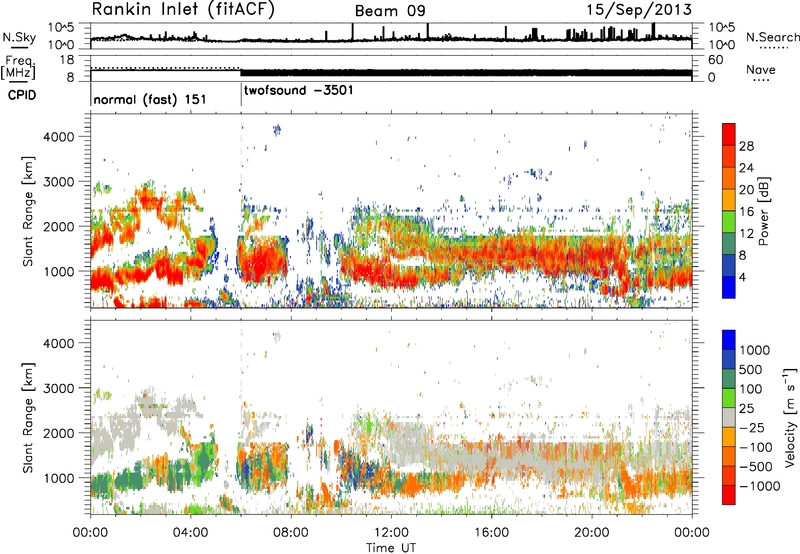
Task: Click the '25' value on velocity color bar
Action: pos(747,409)
